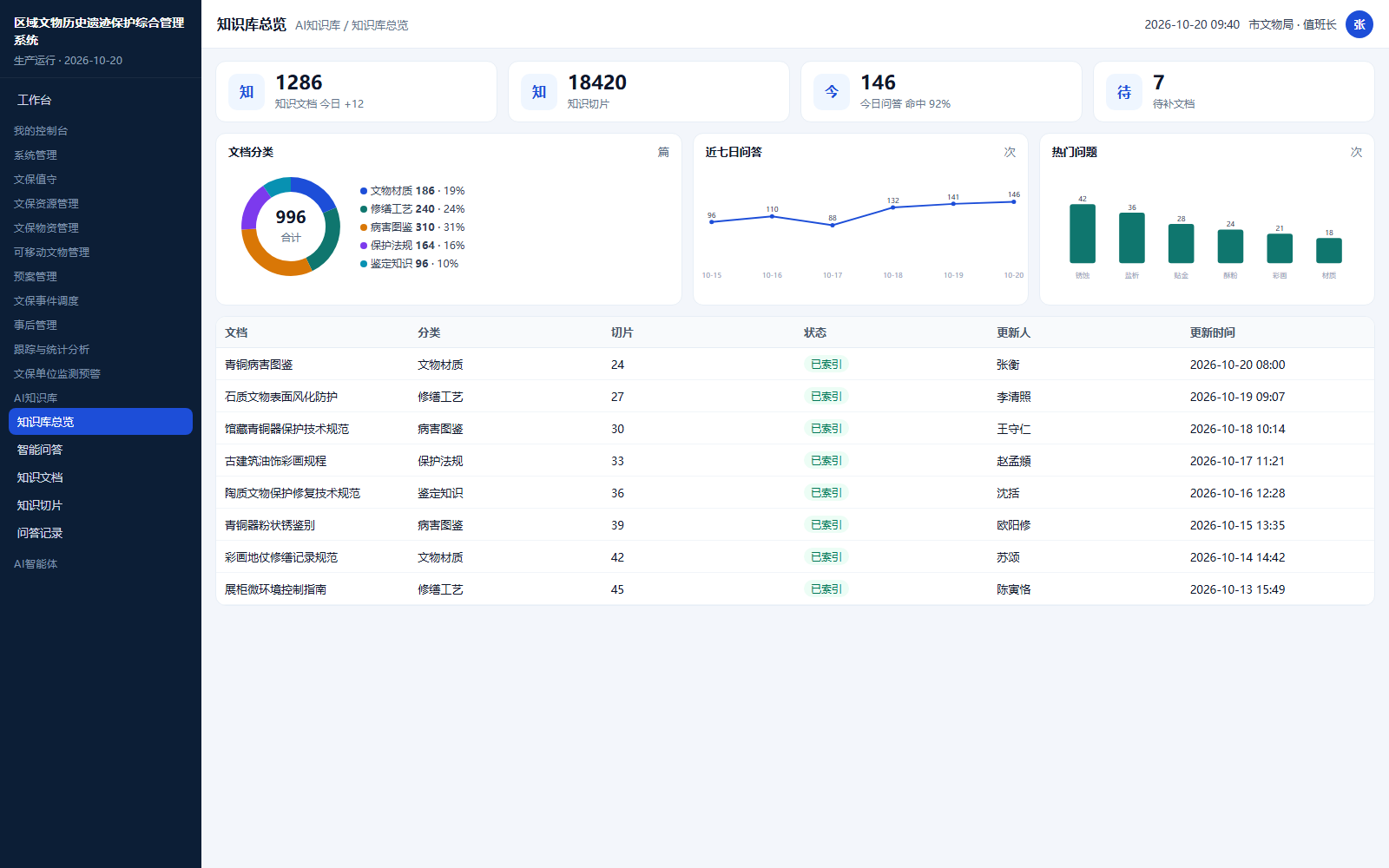Select 知识库总览 active menu item

pos(101,422)
